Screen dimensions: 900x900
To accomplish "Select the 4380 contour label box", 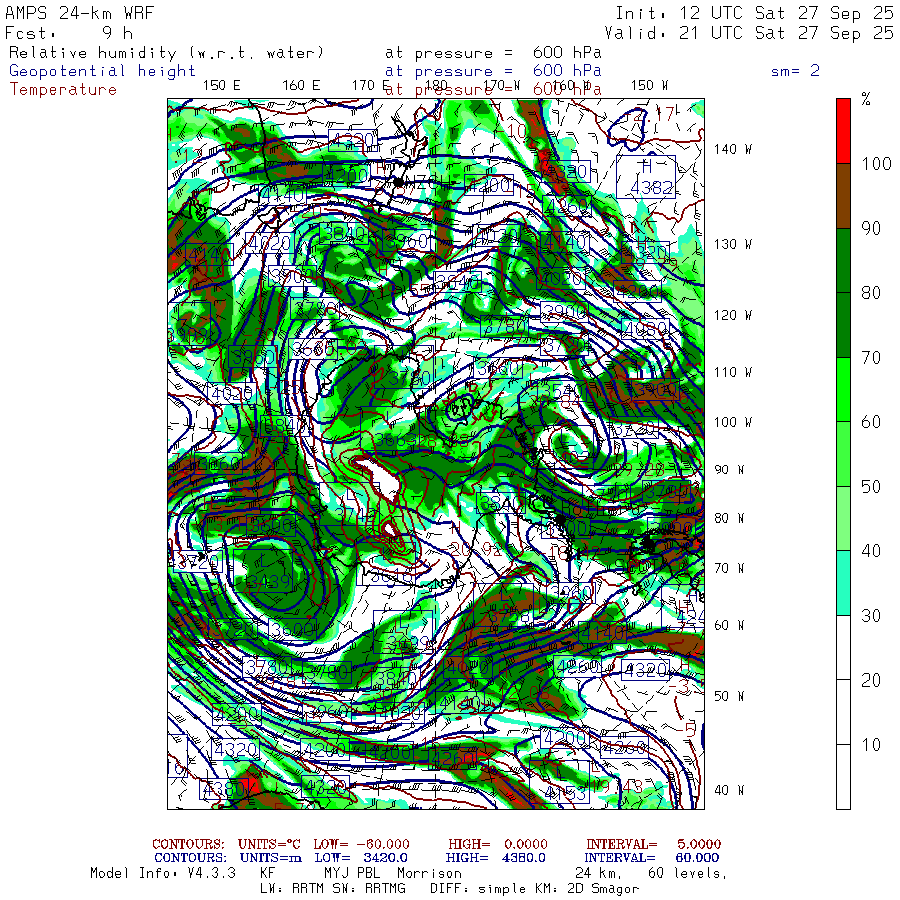I will pos(223,790).
